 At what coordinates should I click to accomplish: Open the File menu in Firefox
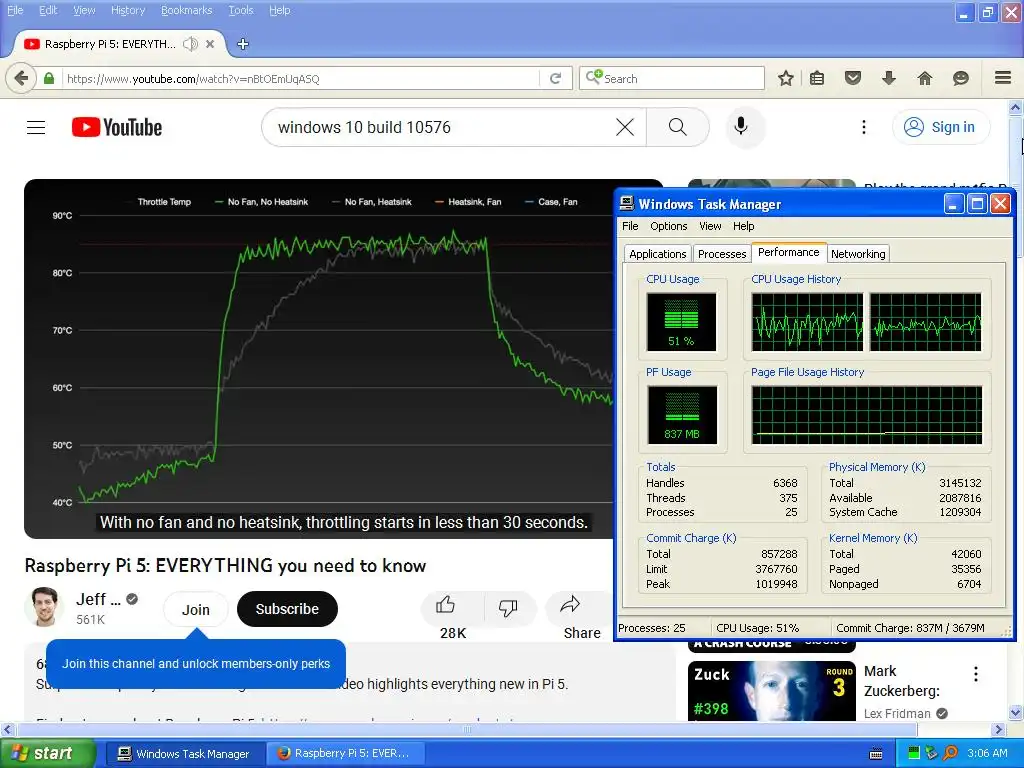pos(15,10)
